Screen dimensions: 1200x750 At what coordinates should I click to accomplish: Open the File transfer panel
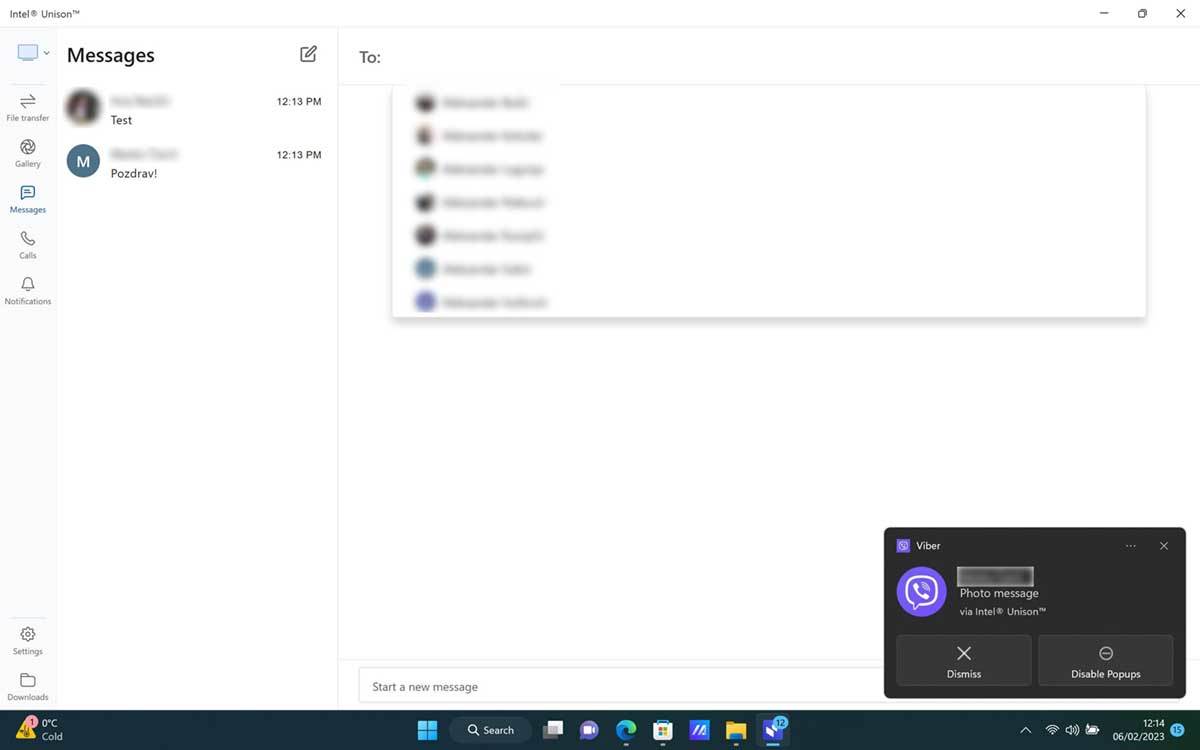[x=27, y=107]
